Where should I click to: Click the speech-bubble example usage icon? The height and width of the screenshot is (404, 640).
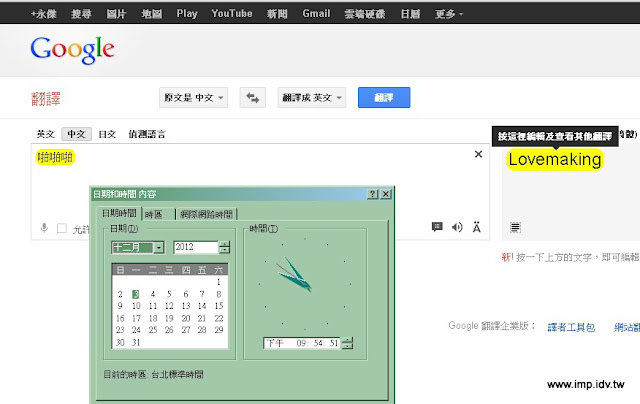click(437, 226)
